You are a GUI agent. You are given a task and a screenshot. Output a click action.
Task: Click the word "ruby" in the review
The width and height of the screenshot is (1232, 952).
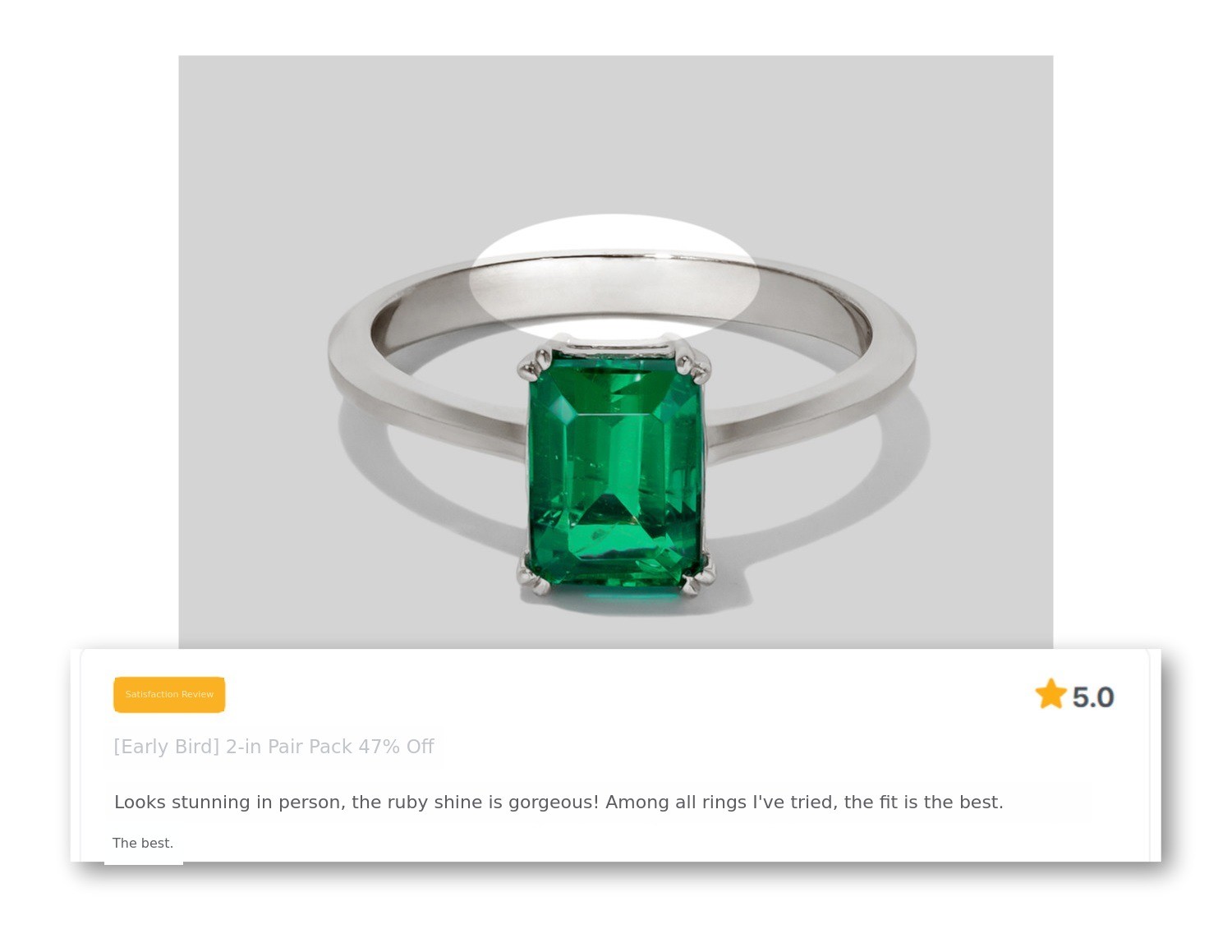[407, 802]
